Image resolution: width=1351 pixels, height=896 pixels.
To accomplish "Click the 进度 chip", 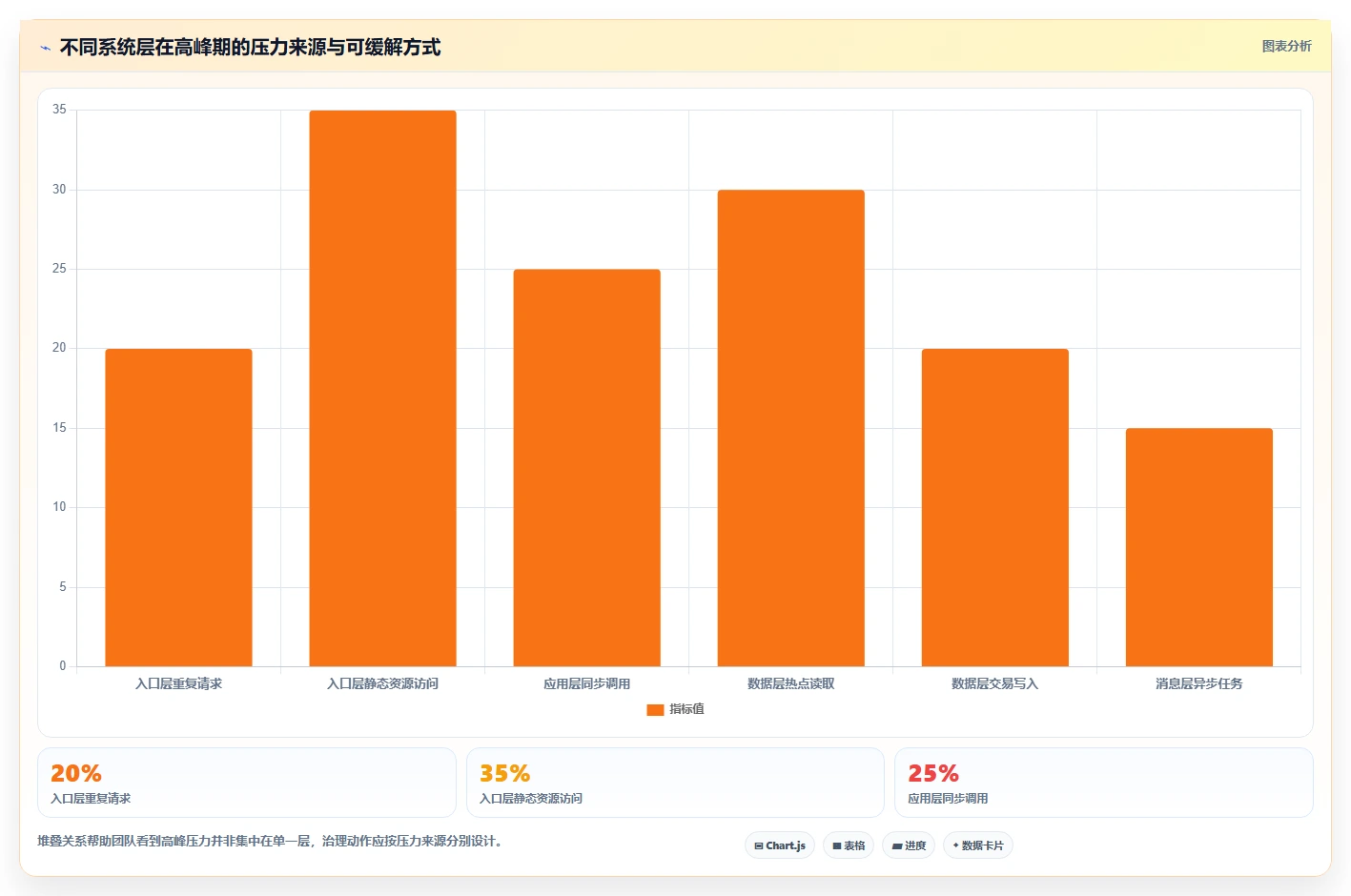I will point(909,845).
